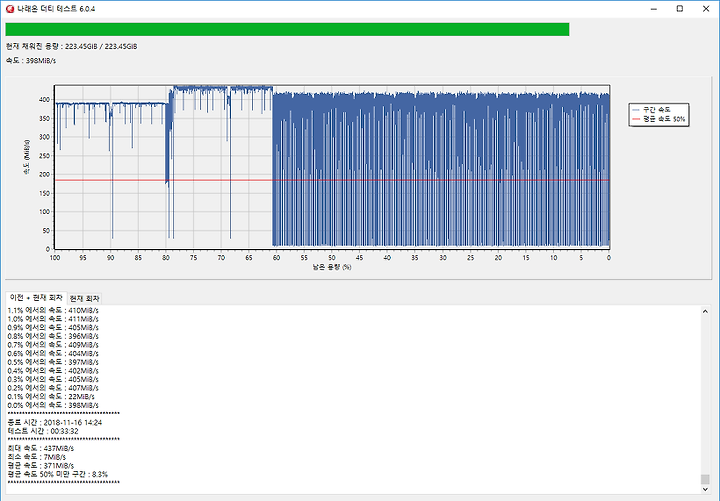Click the '속도 (MiB/s)' vertical axis title
The height and width of the screenshot is (501, 720).
pos(26,157)
